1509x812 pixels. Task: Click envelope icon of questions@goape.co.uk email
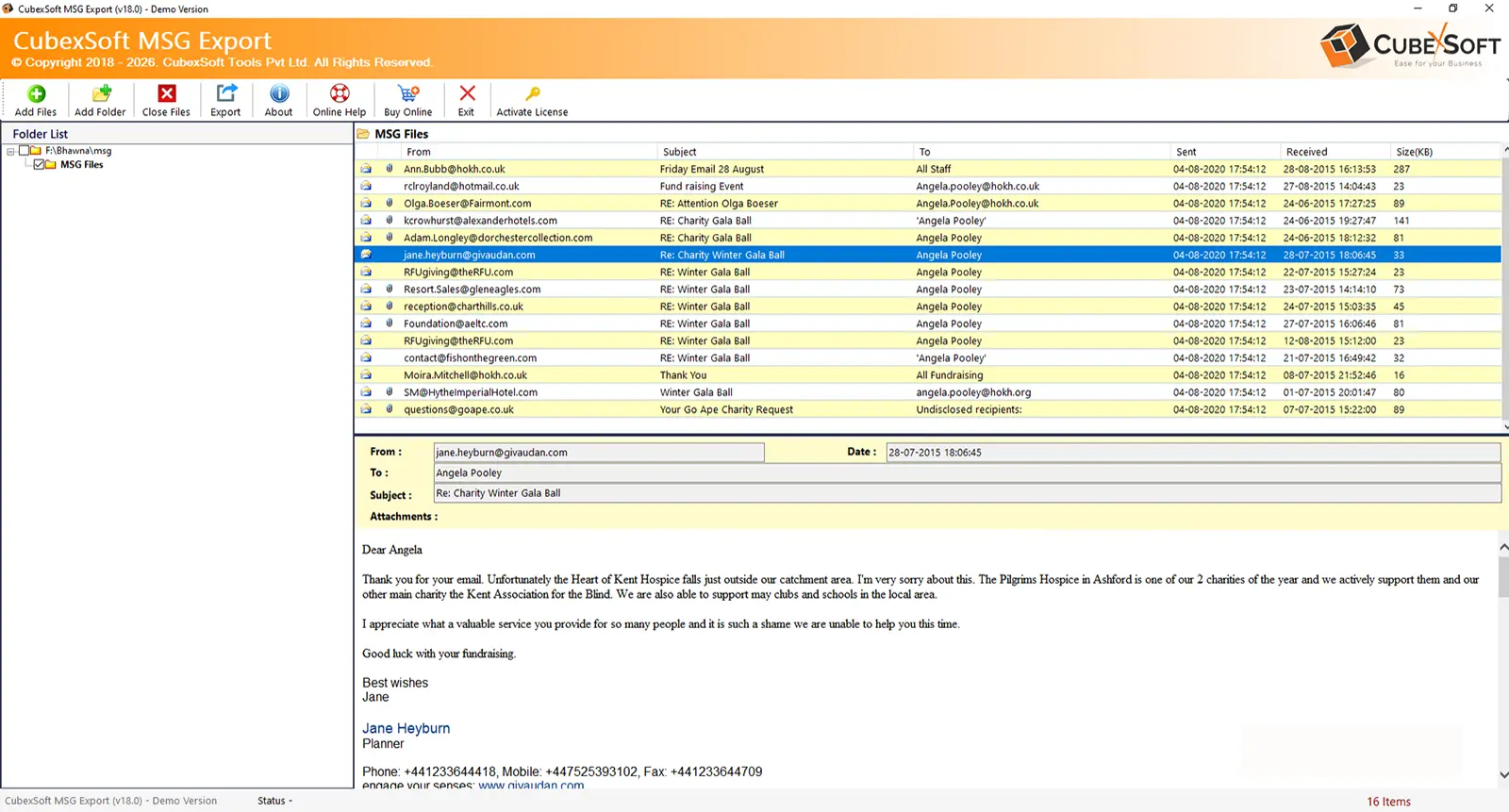coord(366,409)
